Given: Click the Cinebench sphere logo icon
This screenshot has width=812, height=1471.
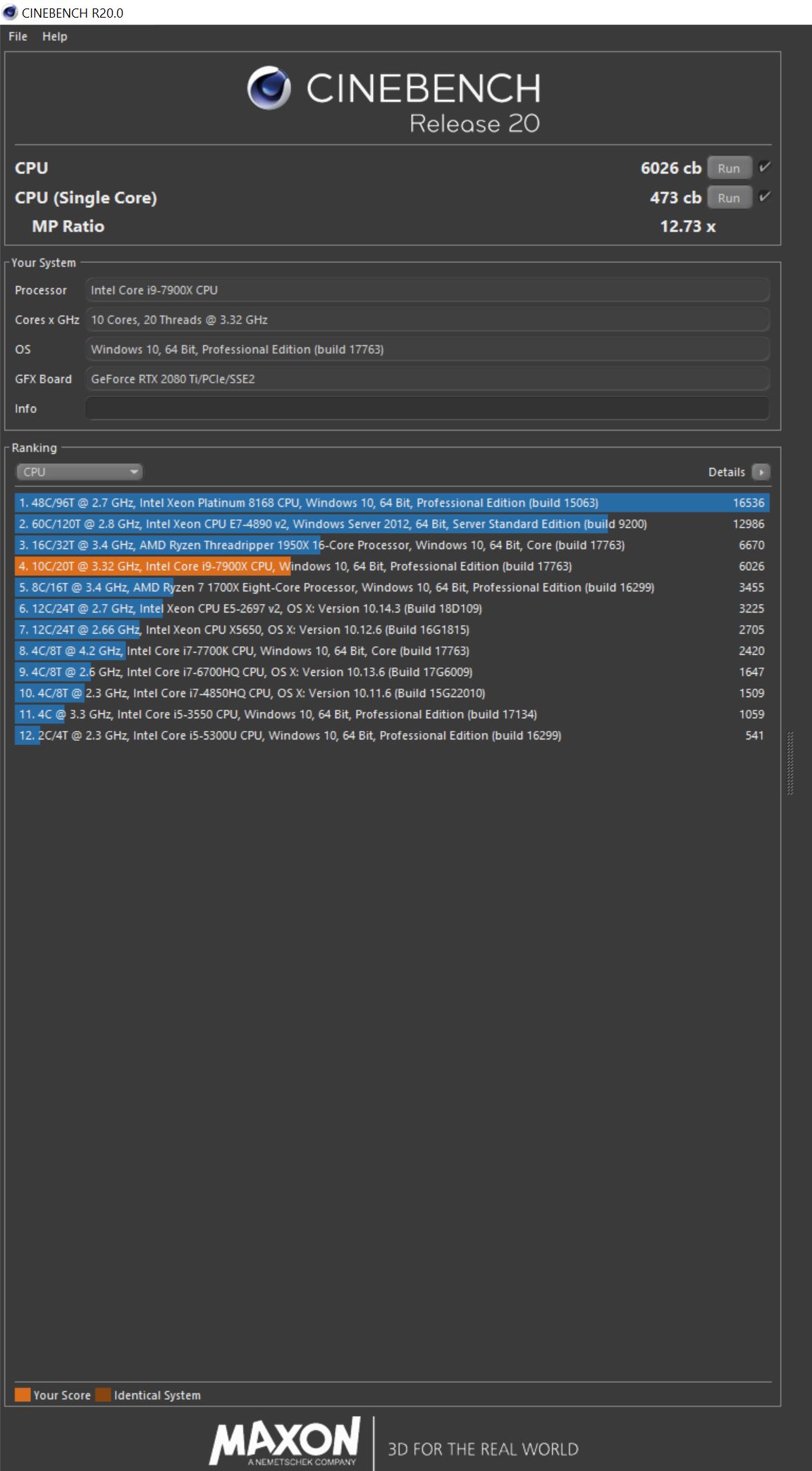Looking at the screenshot, I should pyautogui.click(x=269, y=88).
